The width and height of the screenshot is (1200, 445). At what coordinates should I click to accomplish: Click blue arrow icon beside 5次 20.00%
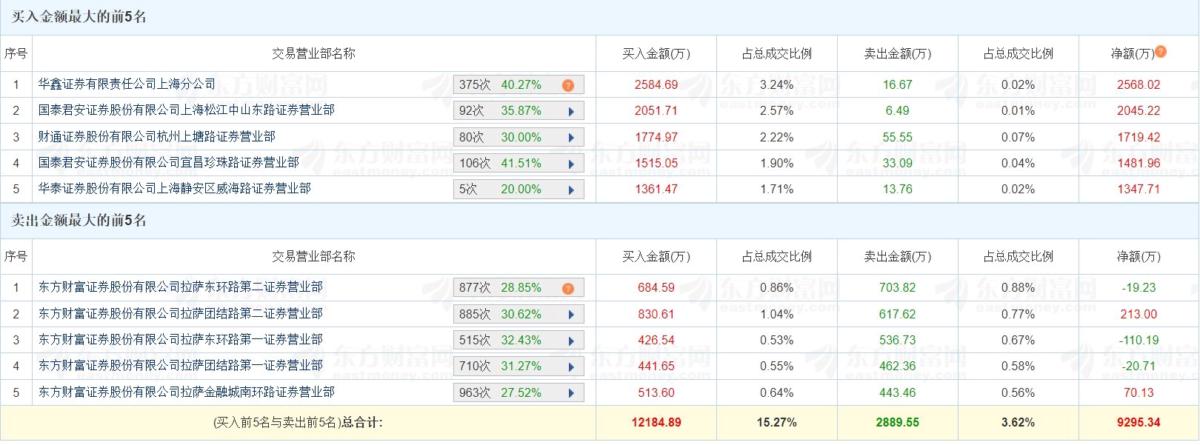571,190
